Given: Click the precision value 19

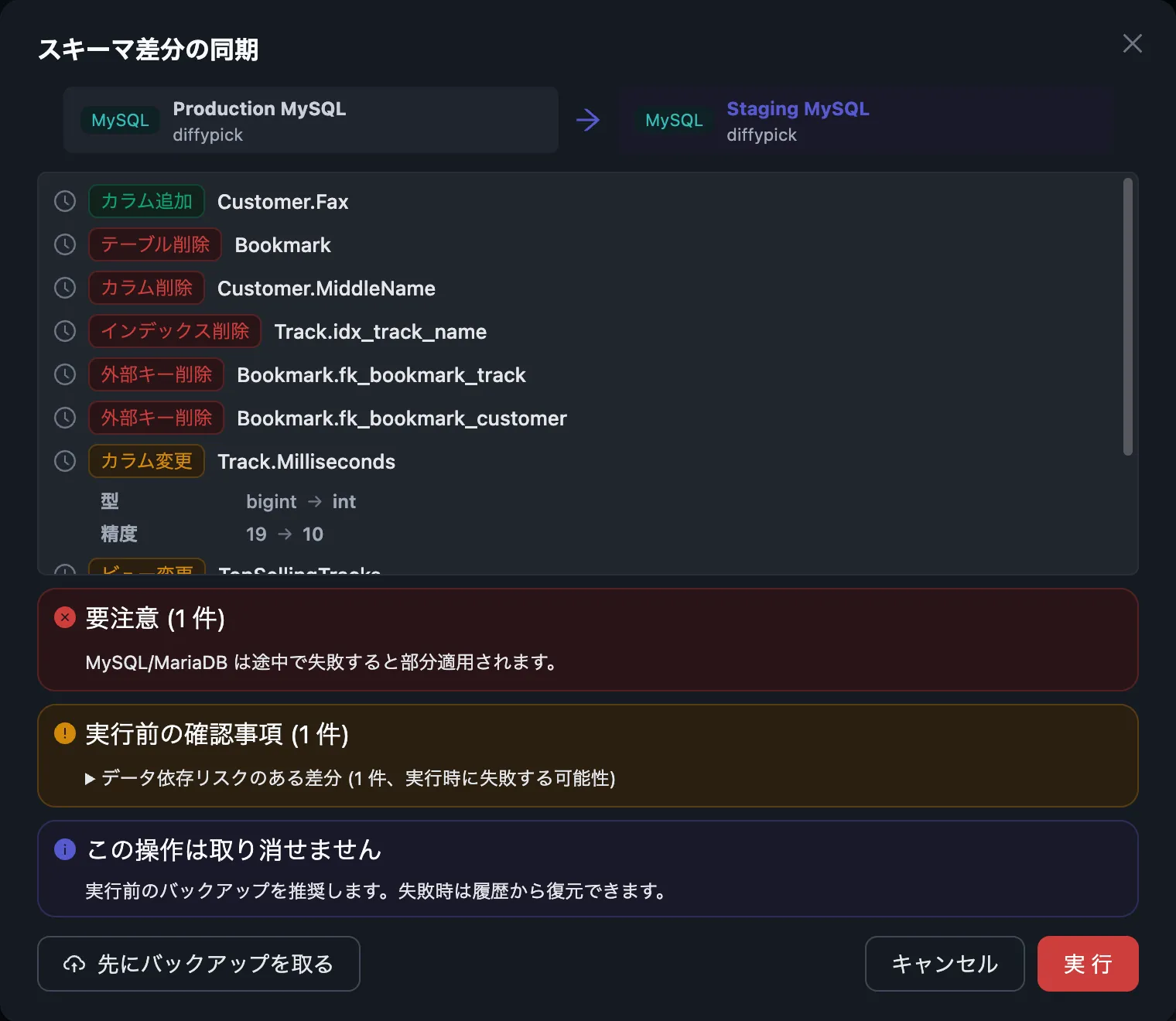Looking at the screenshot, I should tap(256, 534).
